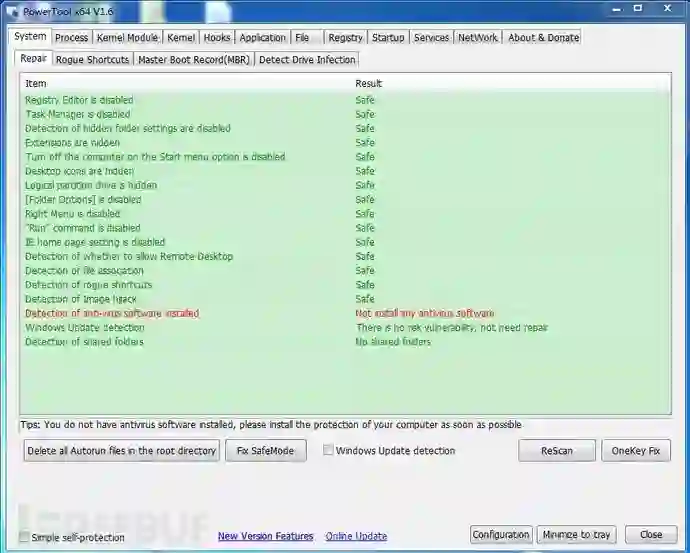The image size is (690, 553).
Task: Click the Close button at bottom
Action: [x=651, y=535]
